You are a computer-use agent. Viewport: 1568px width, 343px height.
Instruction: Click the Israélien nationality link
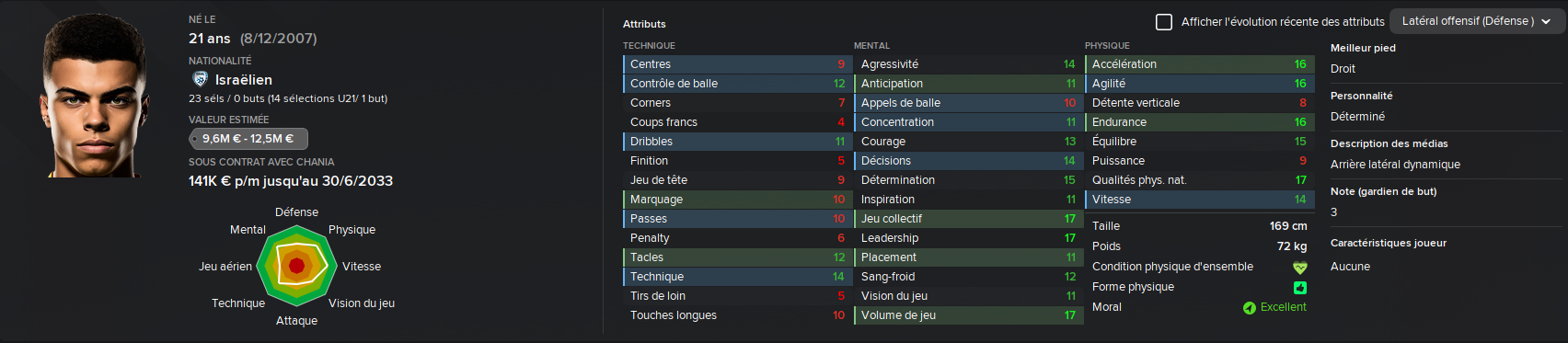pyautogui.click(x=244, y=80)
